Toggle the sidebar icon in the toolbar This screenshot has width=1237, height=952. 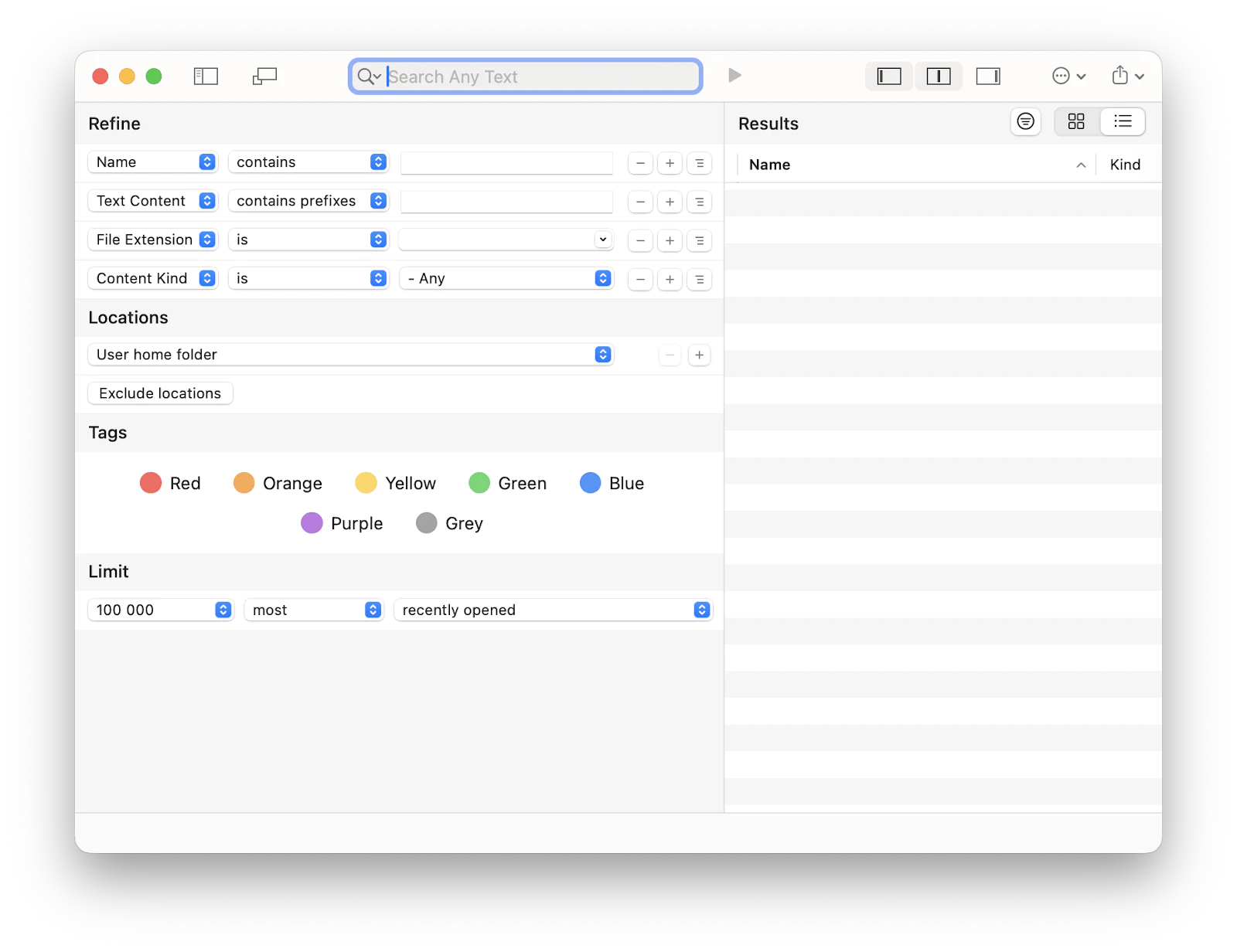pyautogui.click(x=205, y=76)
